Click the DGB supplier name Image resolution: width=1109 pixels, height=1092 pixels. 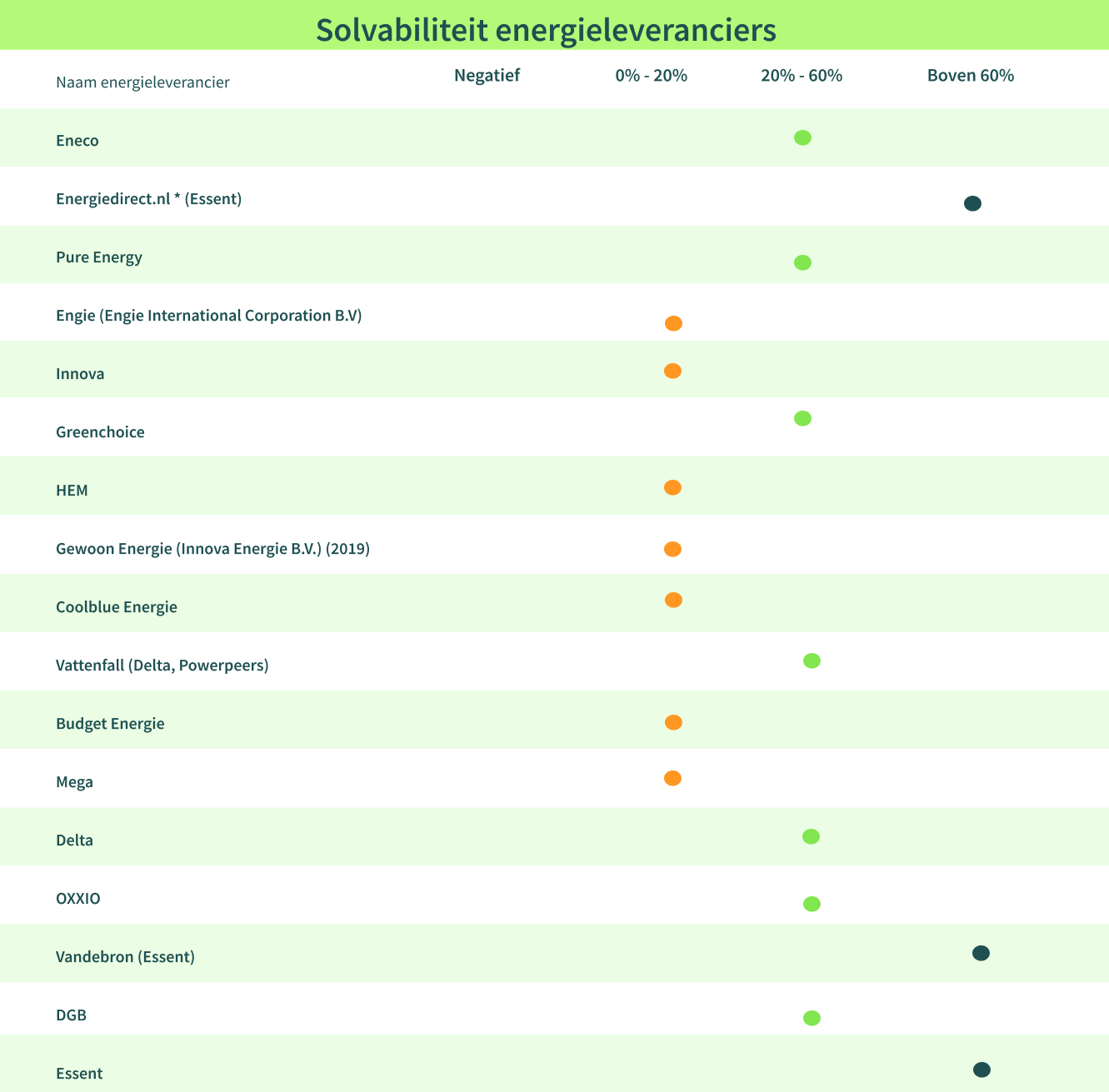71,1015
